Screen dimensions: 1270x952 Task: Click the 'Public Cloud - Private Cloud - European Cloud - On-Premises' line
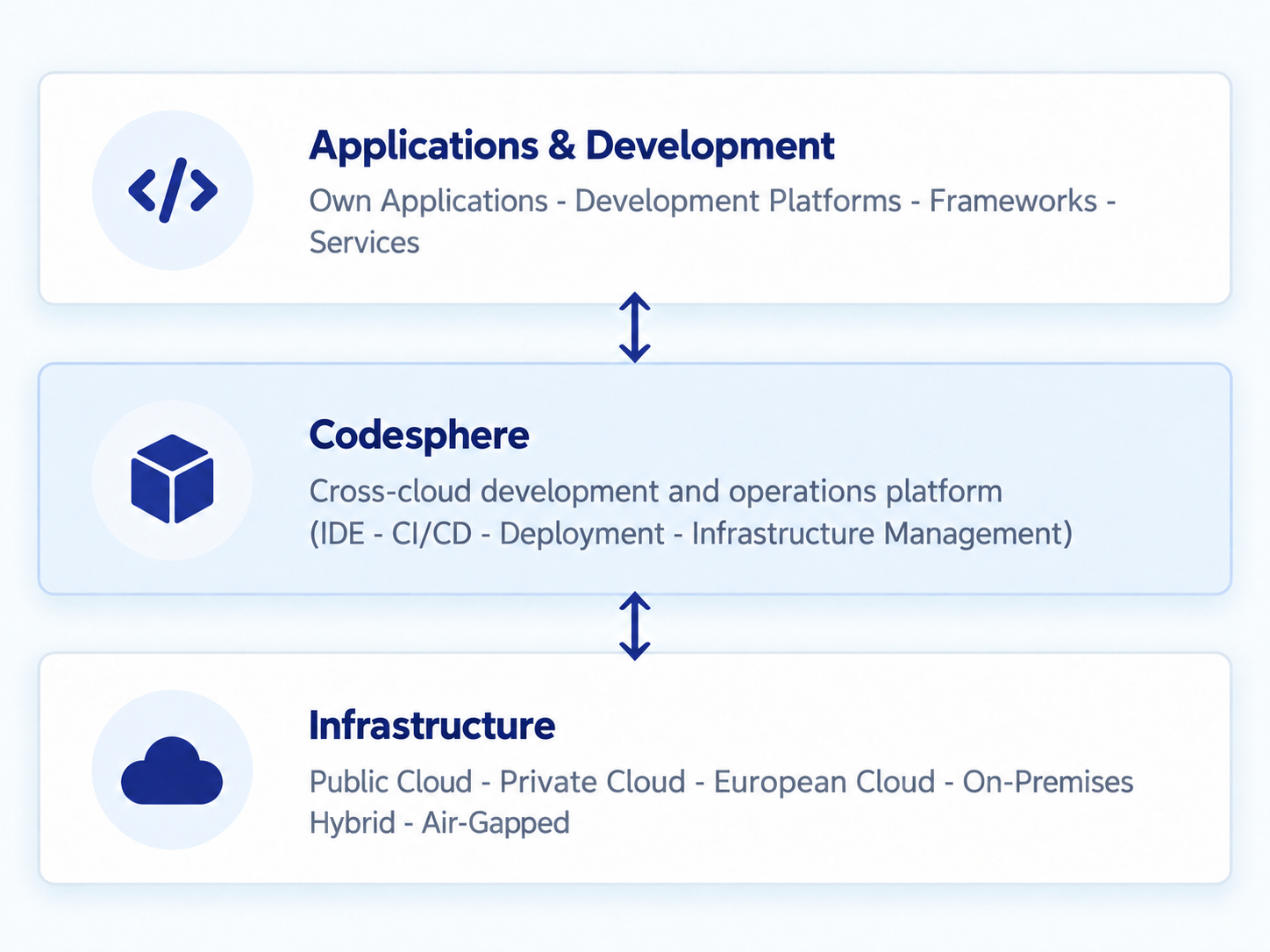(722, 782)
